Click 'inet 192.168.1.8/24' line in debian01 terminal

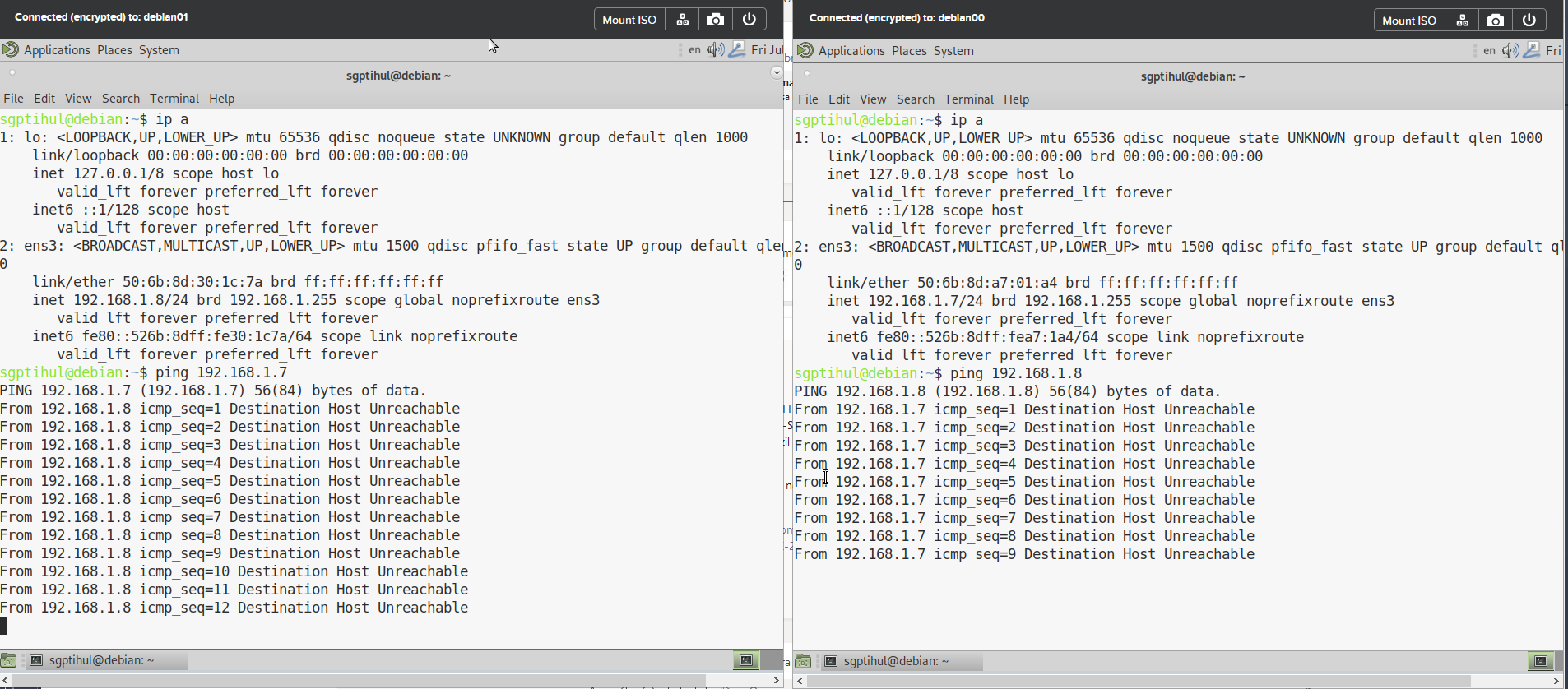coord(316,300)
